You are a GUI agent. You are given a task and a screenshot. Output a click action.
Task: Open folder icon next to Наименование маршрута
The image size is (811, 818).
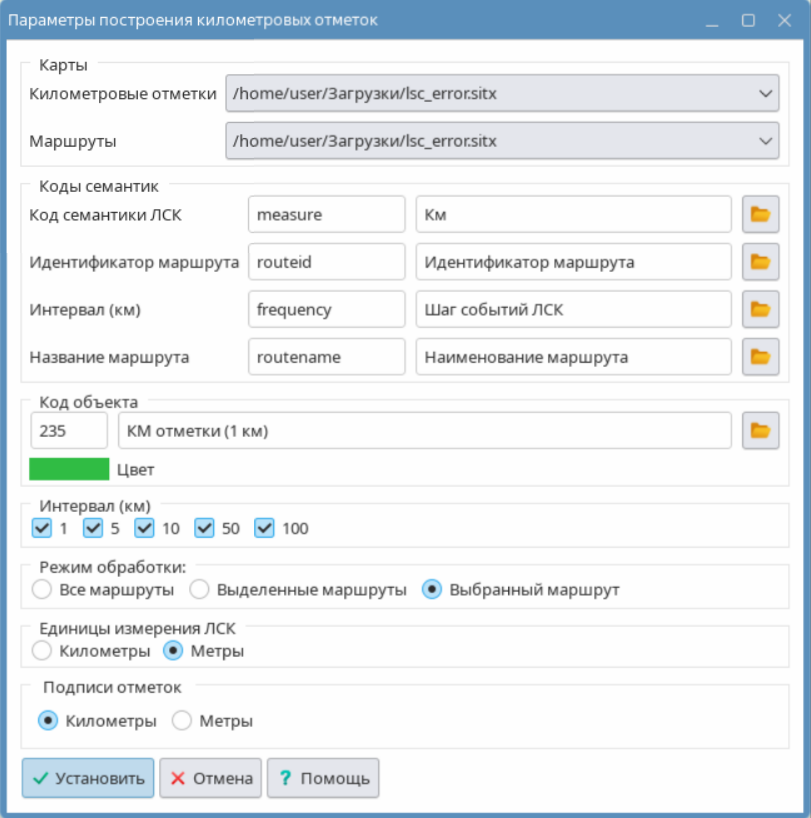[760, 356]
